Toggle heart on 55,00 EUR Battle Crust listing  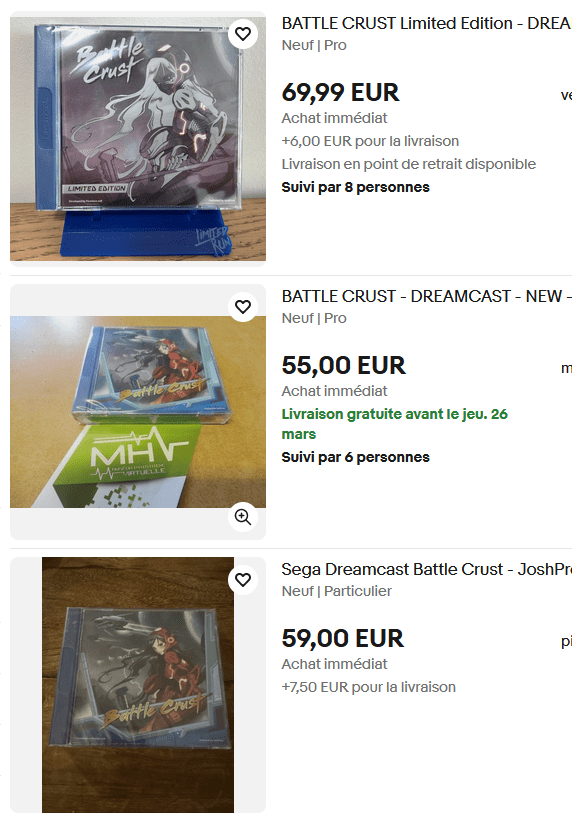[x=243, y=307]
